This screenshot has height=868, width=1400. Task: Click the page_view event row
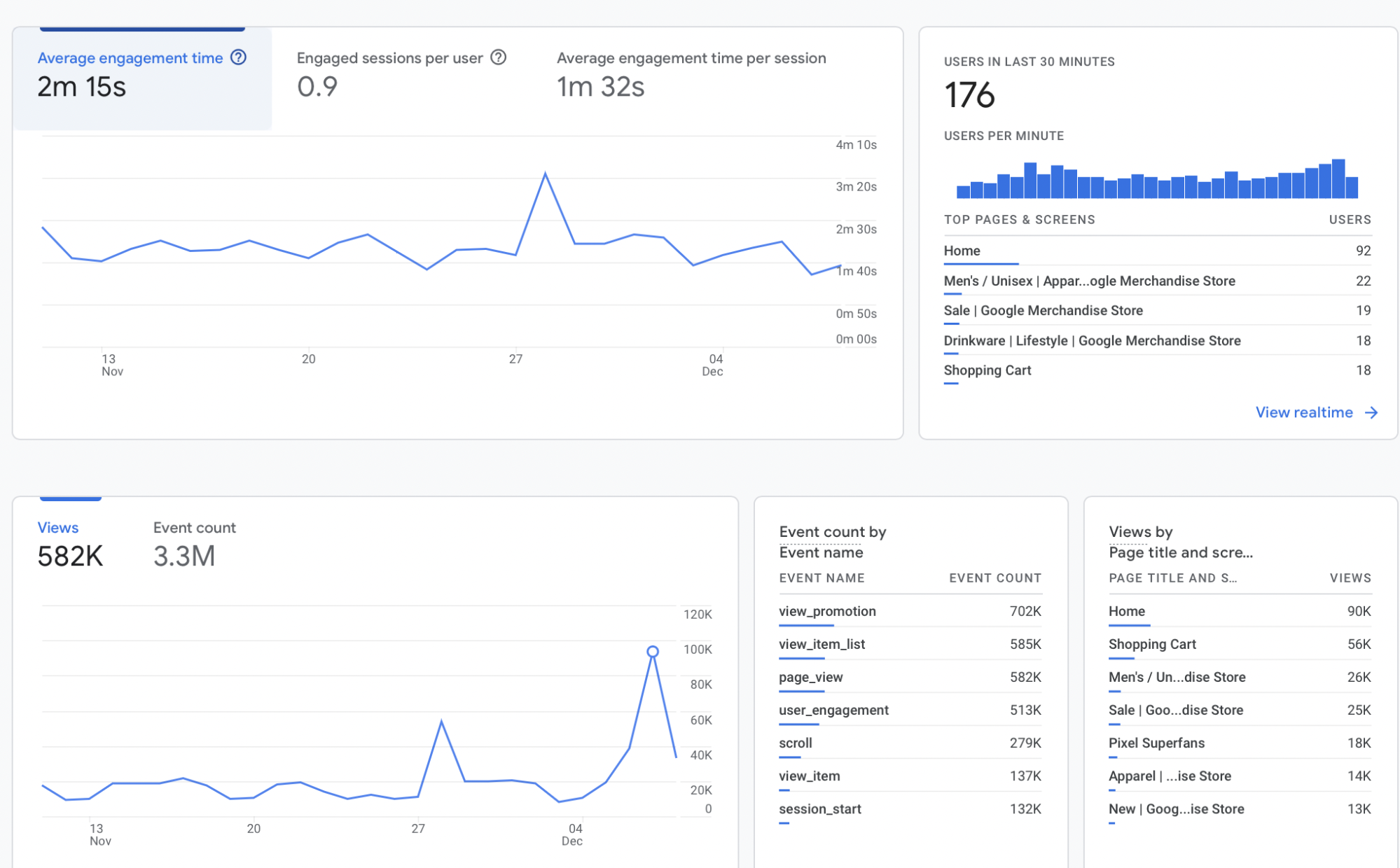[910, 677]
